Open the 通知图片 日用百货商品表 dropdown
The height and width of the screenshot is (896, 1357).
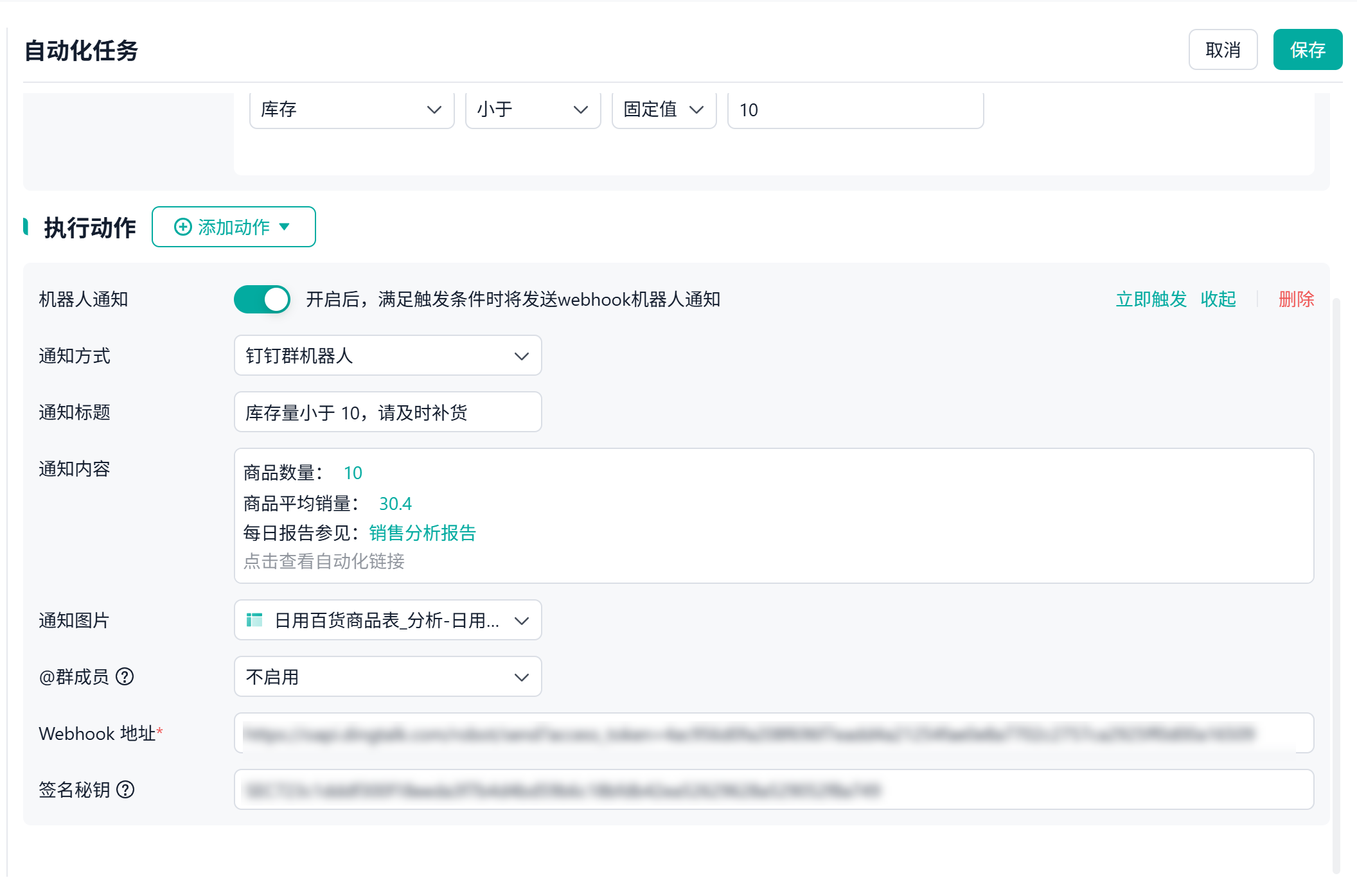click(x=388, y=620)
